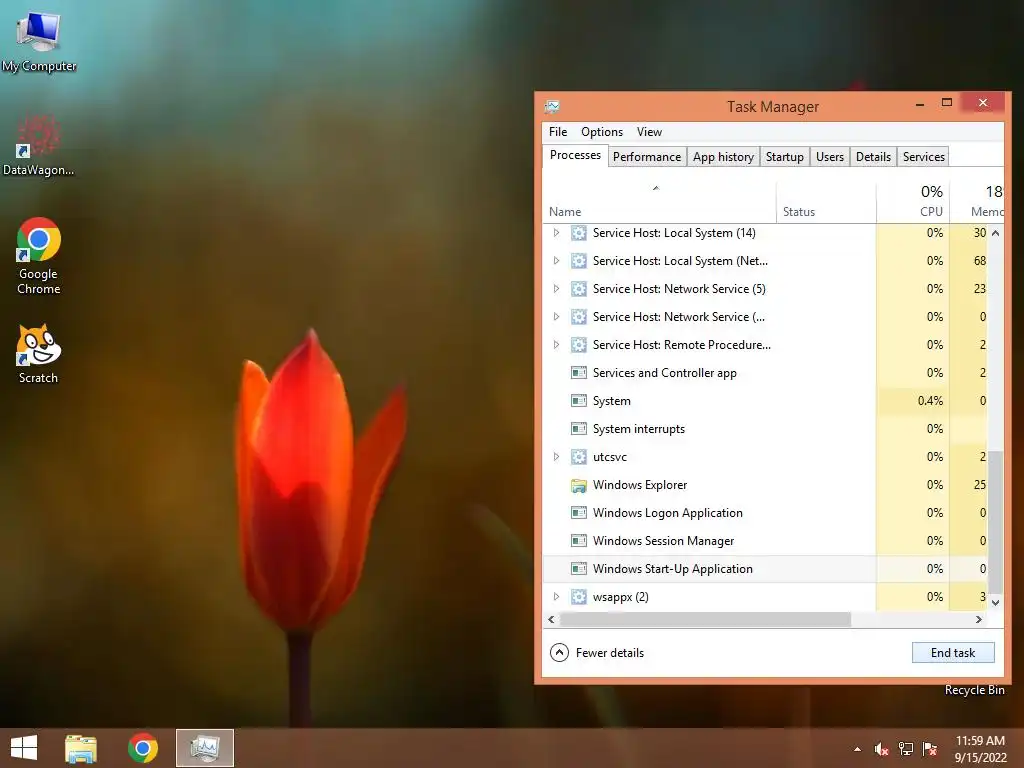
Task: Sort by the Memory column header
Action: click(x=977, y=202)
